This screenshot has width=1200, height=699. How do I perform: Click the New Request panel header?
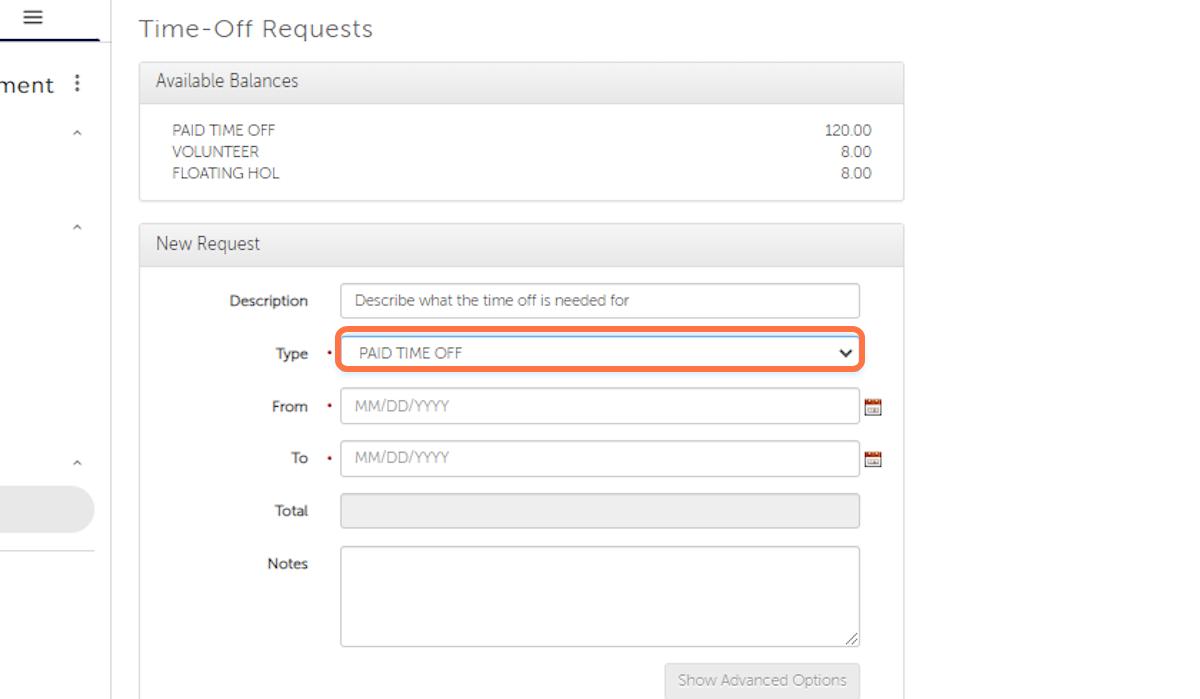coord(521,244)
